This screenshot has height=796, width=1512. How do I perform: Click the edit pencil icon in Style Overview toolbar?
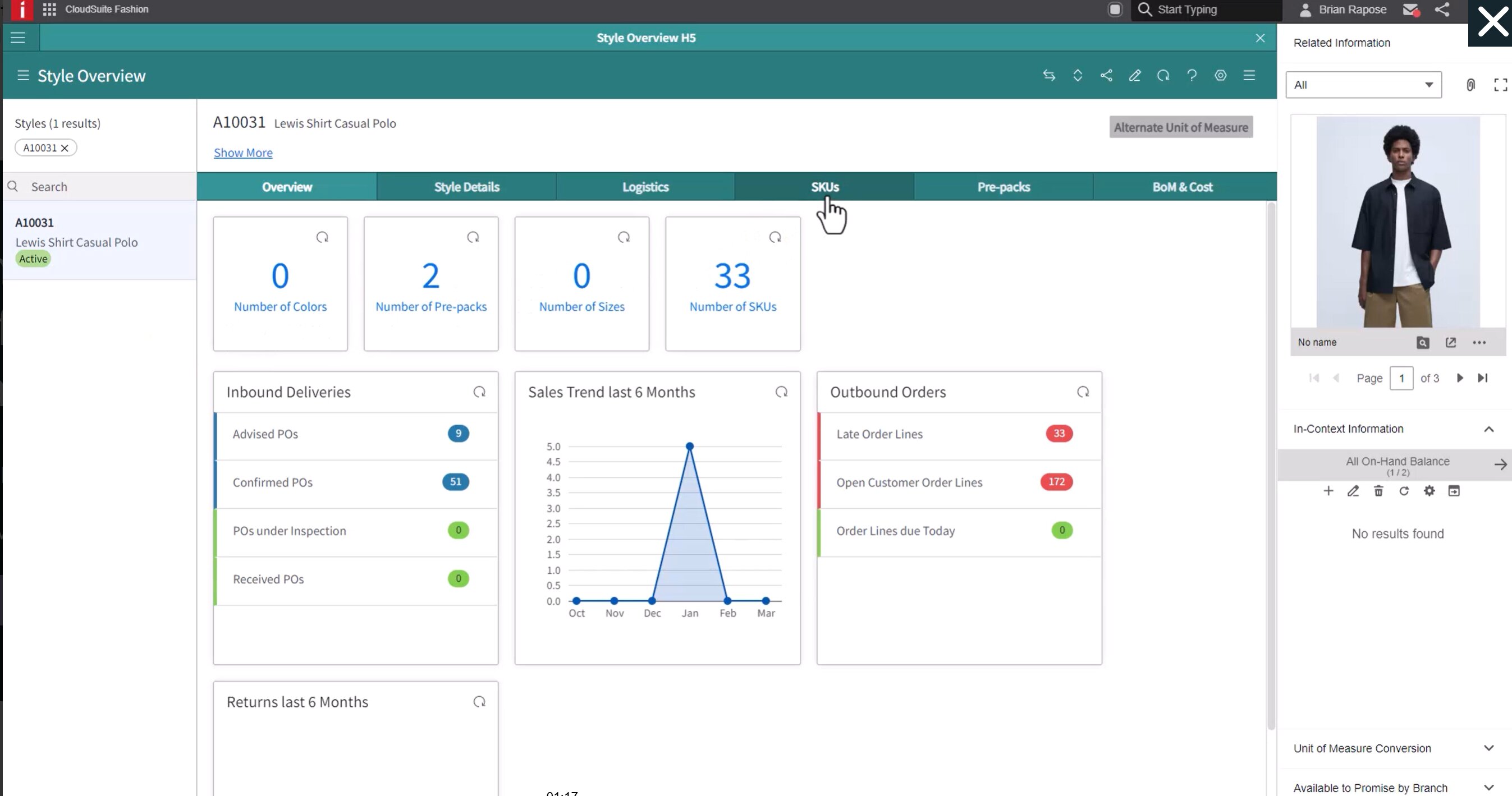coord(1134,76)
